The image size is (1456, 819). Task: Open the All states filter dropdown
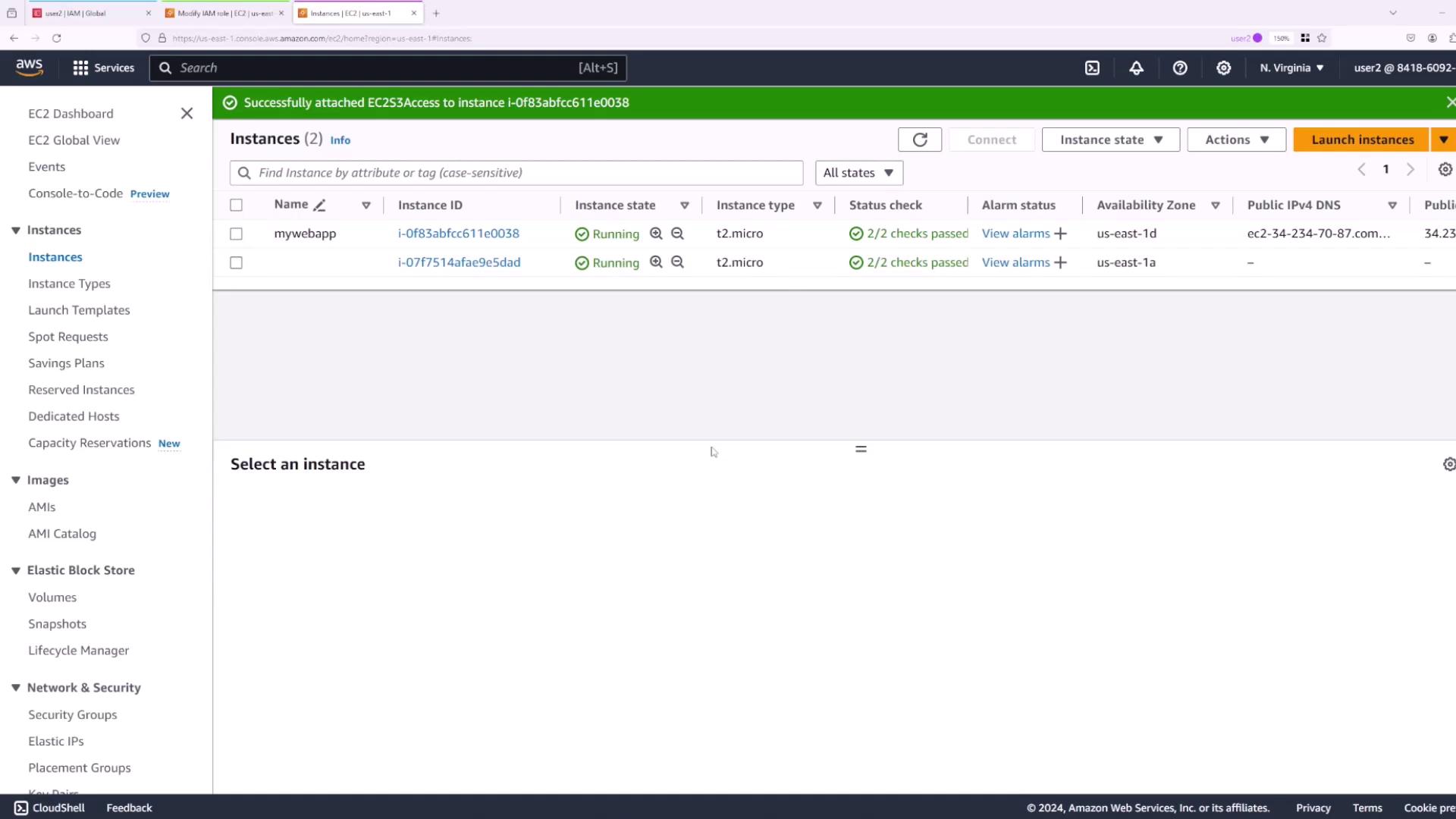click(858, 173)
